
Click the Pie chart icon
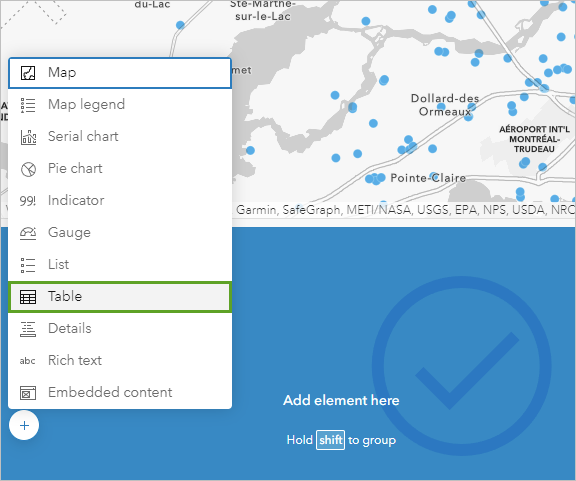[28, 169]
